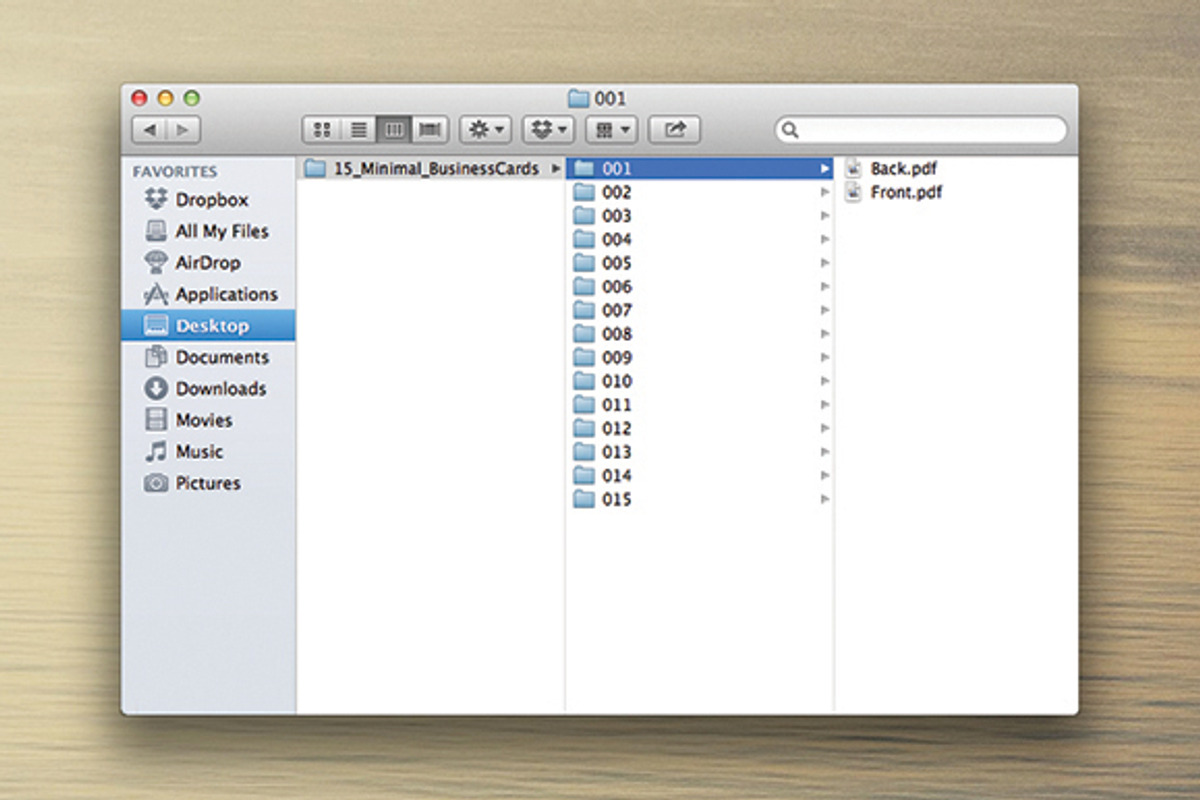1200x800 pixels.
Task: Select the Back.pdf file
Action: (x=956, y=169)
